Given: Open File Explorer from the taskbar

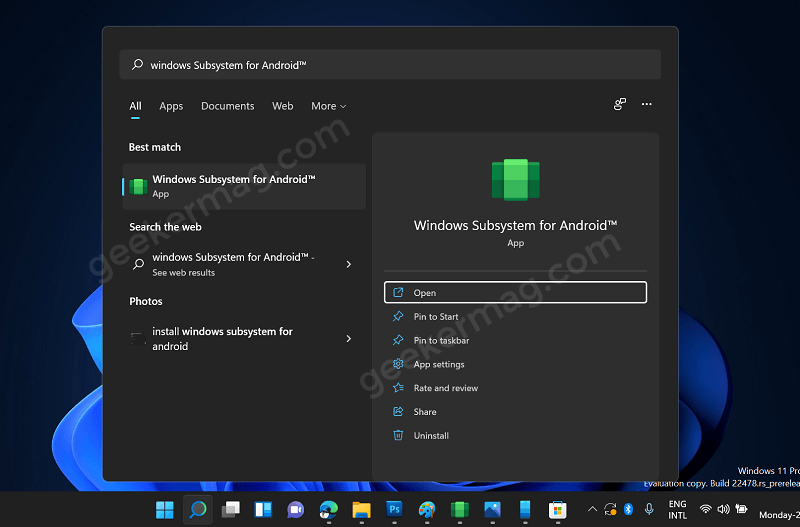Looking at the screenshot, I should coord(361,509).
